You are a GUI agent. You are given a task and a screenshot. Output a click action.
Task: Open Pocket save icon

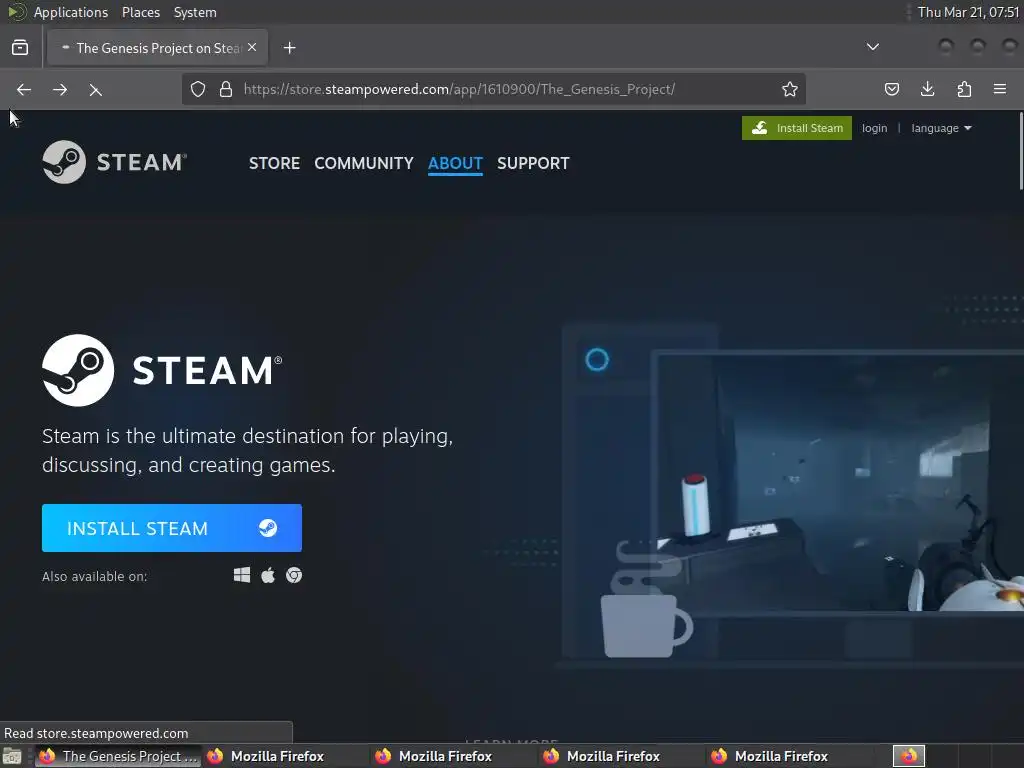(x=891, y=89)
